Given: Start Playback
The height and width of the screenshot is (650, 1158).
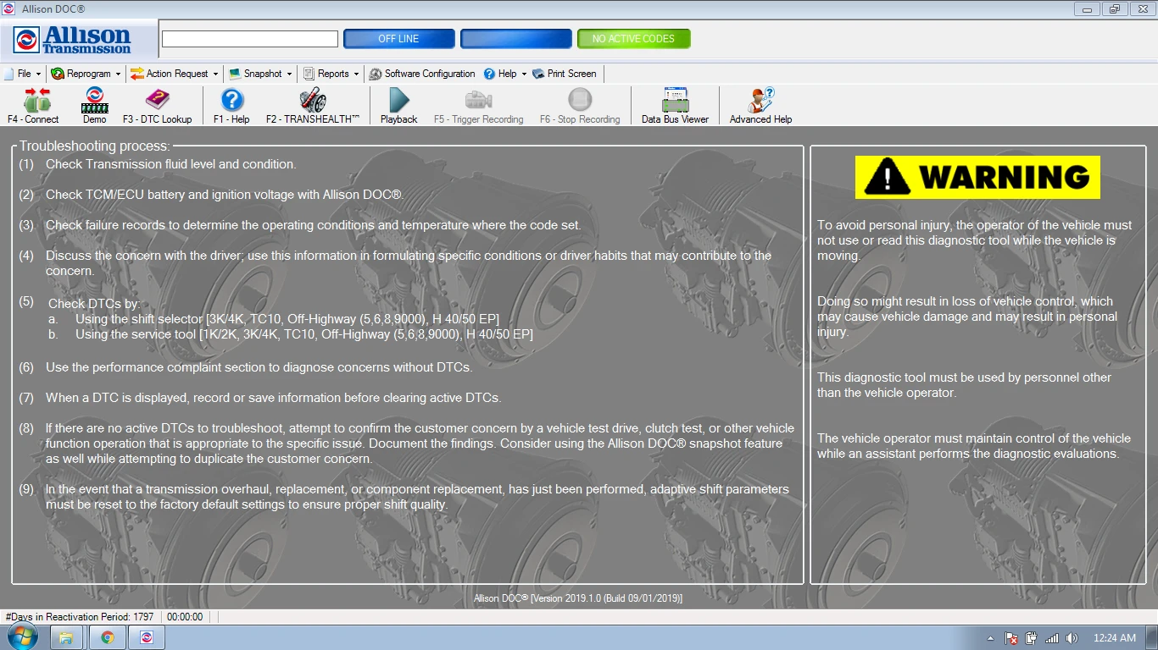Looking at the screenshot, I should (x=399, y=105).
